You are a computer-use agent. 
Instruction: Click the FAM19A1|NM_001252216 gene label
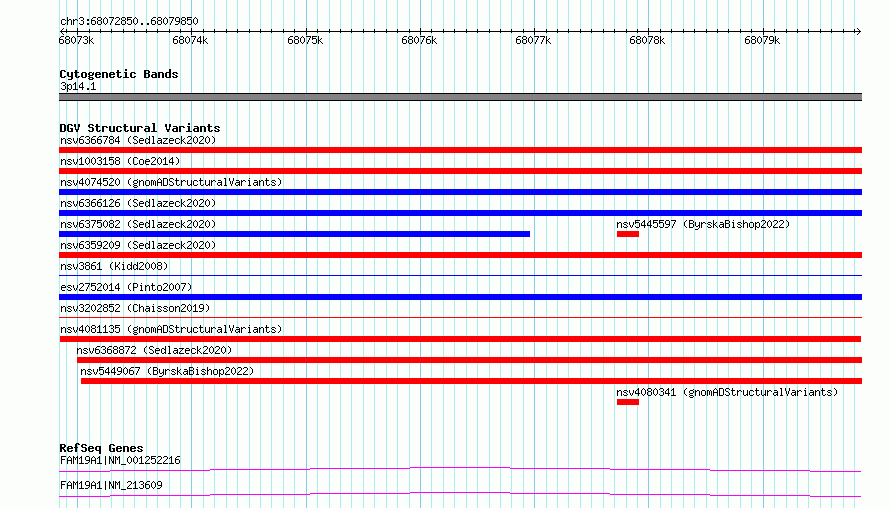(x=120, y=460)
